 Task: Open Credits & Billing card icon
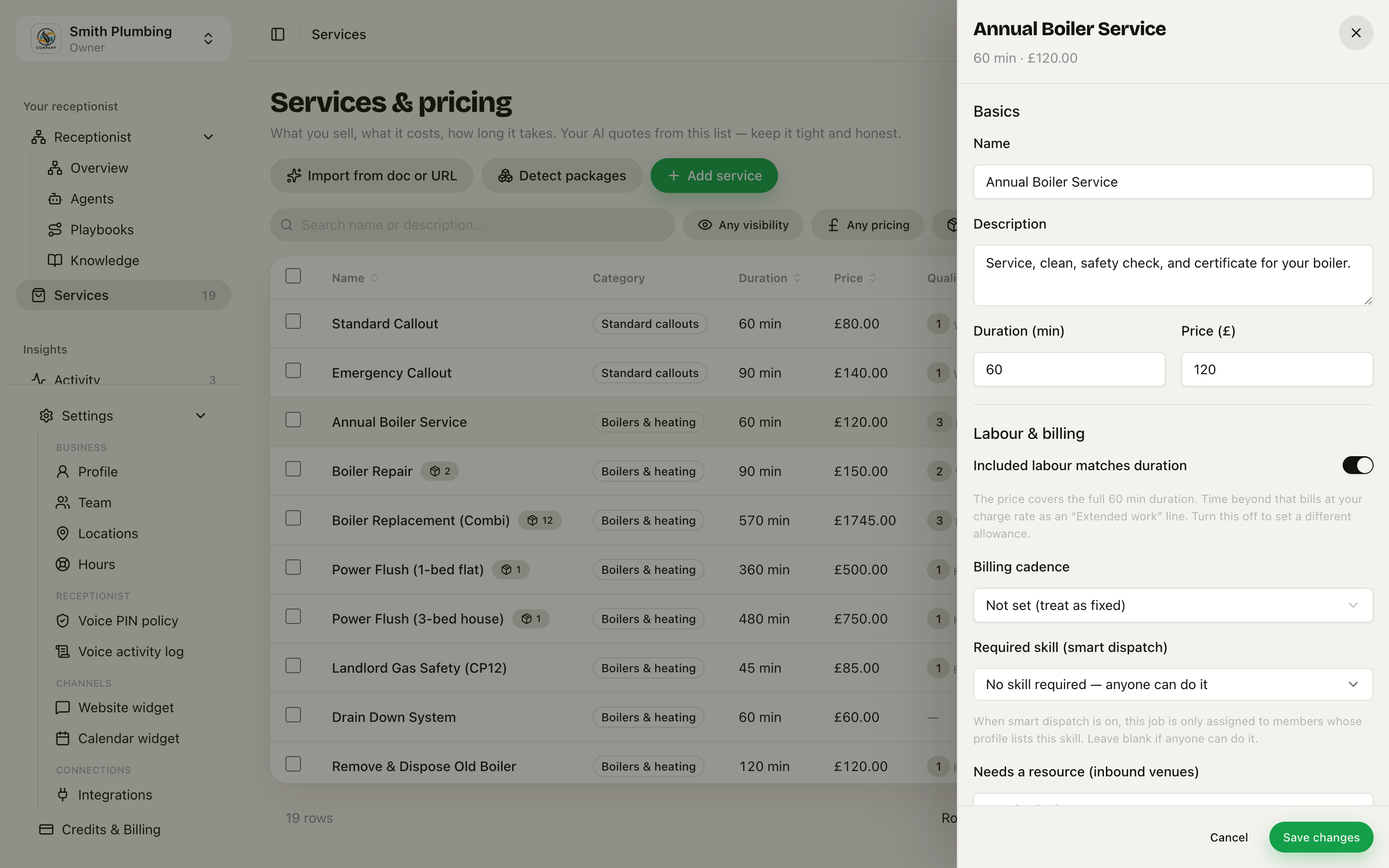pos(46,829)
